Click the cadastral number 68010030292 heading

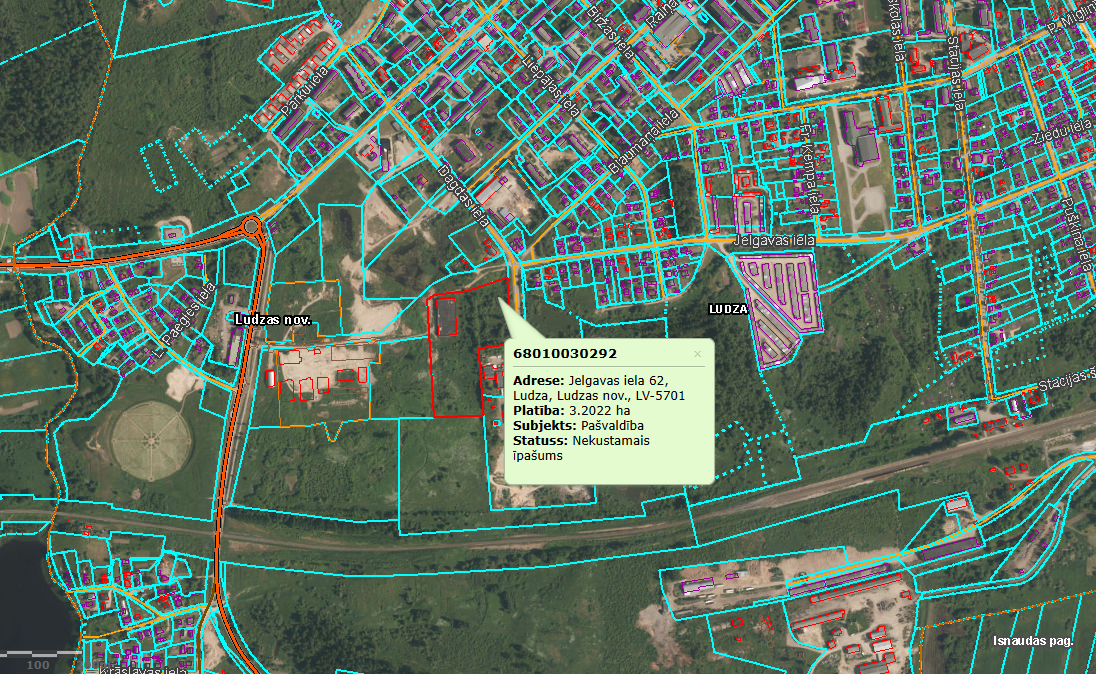coord(564,354)
